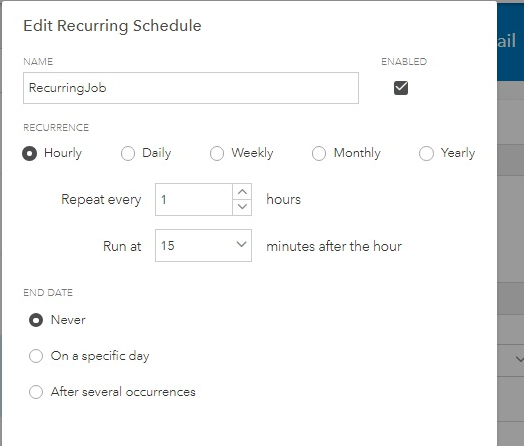
Task: Select the Yearly recurrence option
Action: click(426, 153)
